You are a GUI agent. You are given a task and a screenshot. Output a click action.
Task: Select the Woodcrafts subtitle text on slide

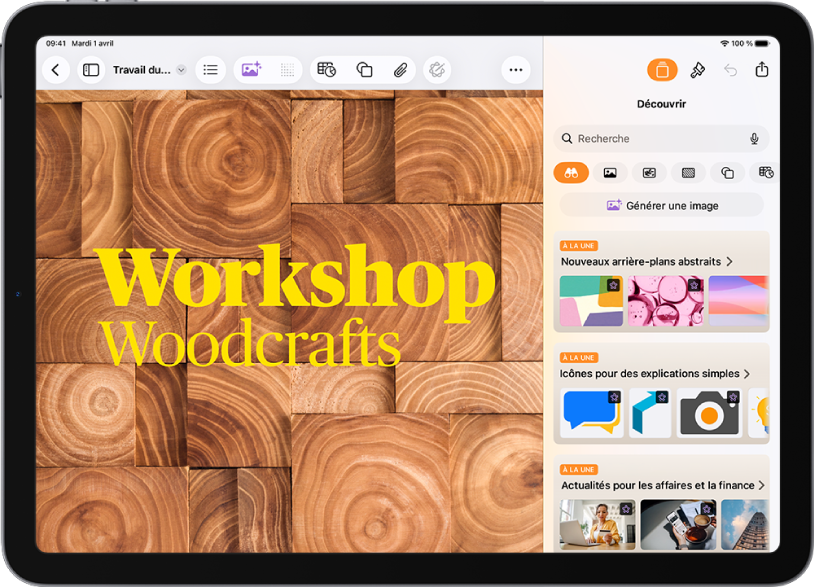(x=251, y=343)
